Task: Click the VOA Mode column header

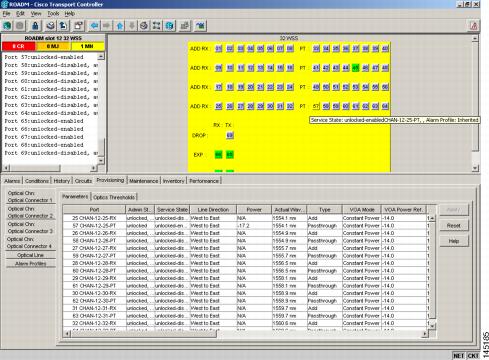Action: point(361,210)
